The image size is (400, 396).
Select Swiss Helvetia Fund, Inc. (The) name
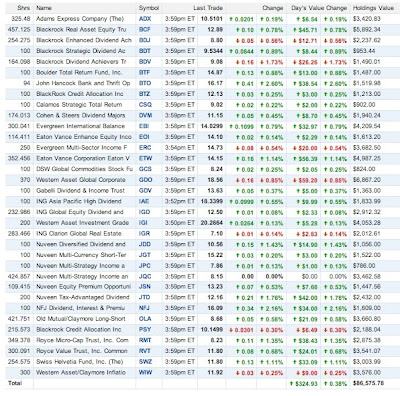pyautogui.click(x=80, y=362)
